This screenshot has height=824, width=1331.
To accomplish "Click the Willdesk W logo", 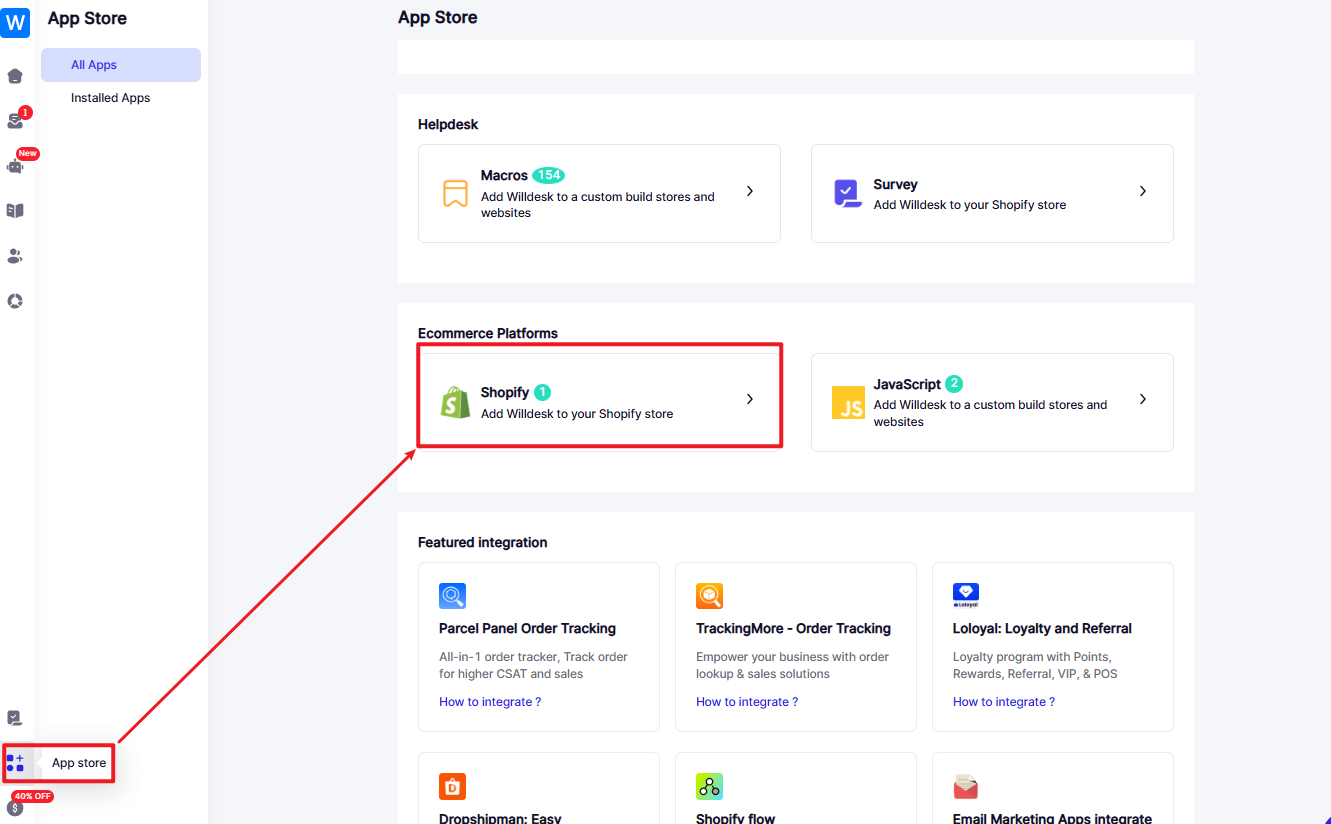I will 15,21.
